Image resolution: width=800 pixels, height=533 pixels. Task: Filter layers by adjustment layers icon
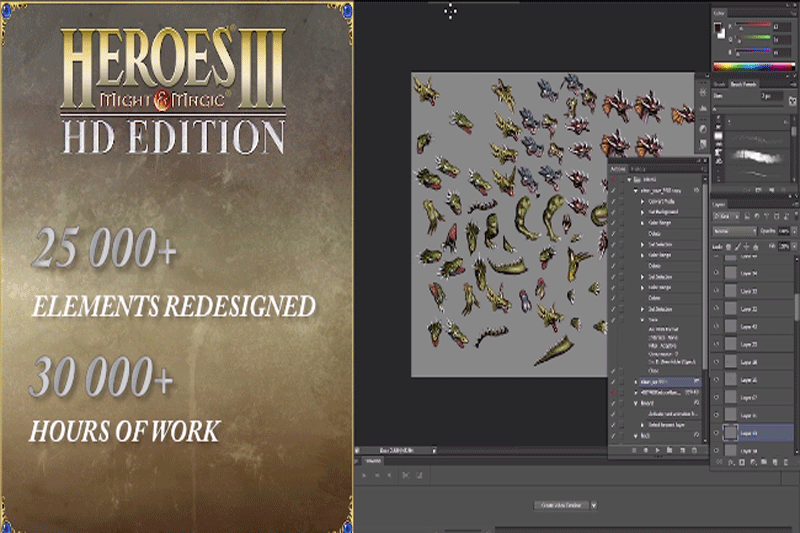[x=757, y=216]
